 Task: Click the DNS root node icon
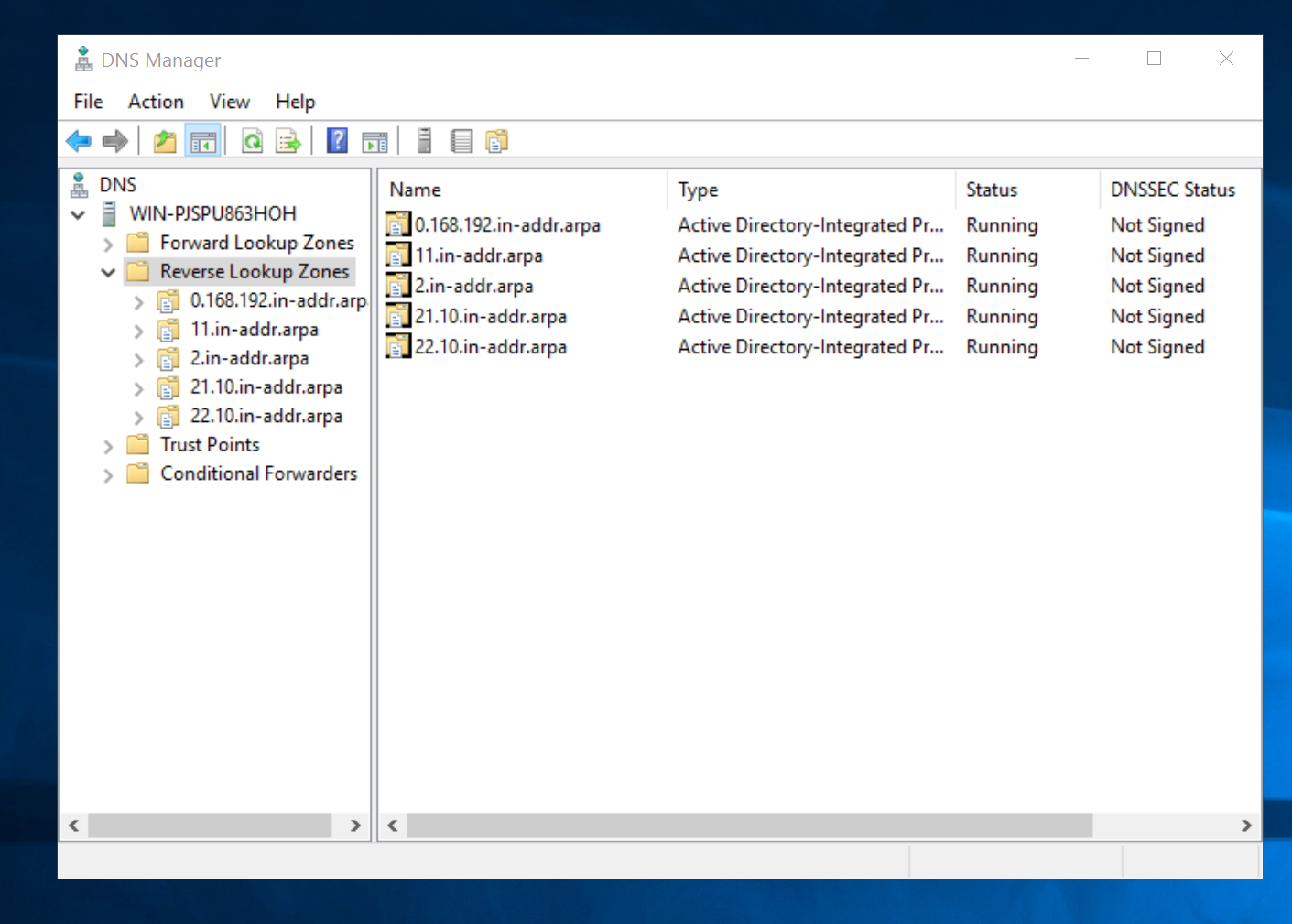coord(80,185)
